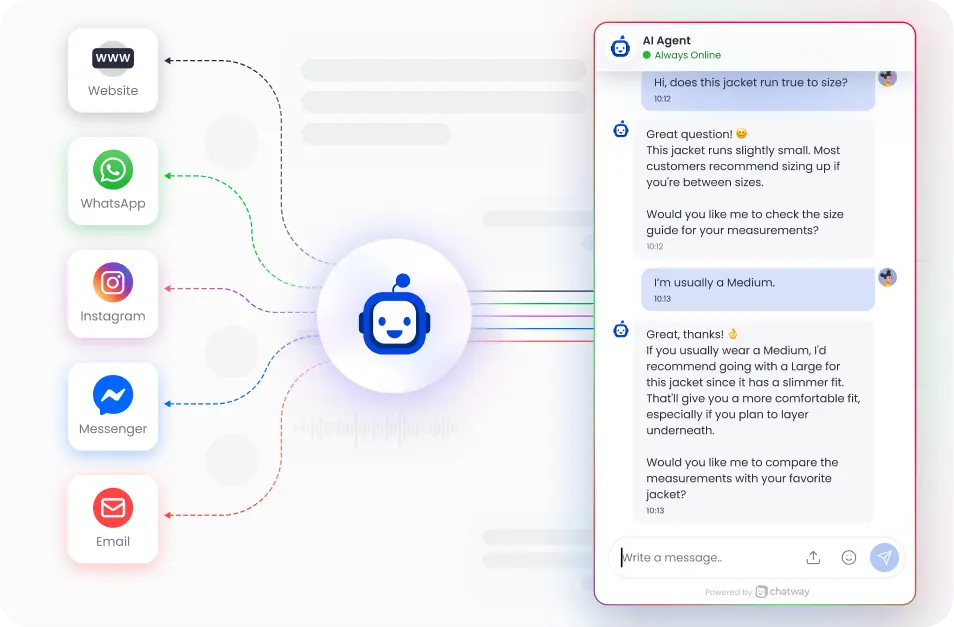Image resolution: width=954 pixels, height=627 pixels.
Task: Click the Messenger label text
Action: point(113,429)
